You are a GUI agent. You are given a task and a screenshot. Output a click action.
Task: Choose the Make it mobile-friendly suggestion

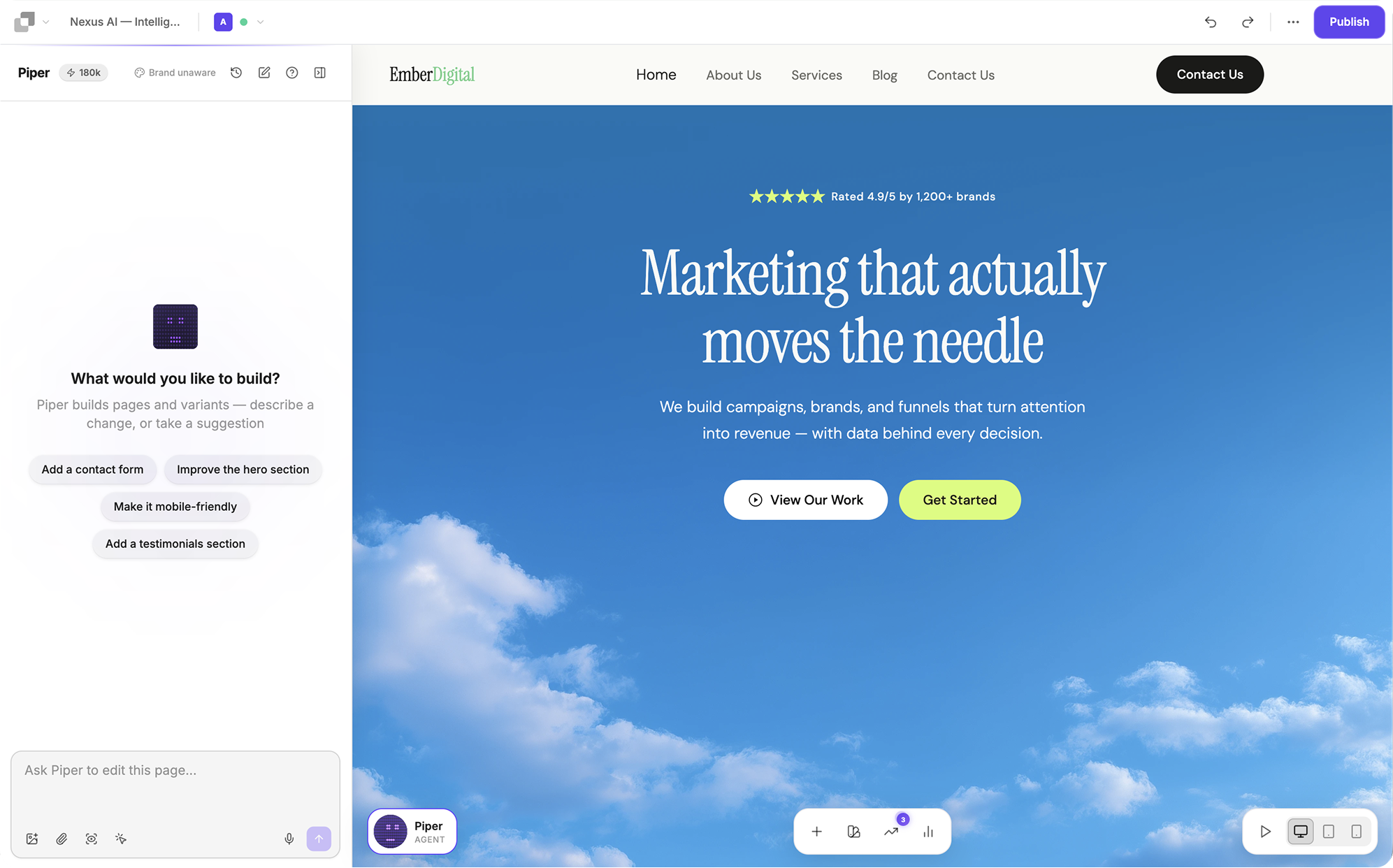(x=175, y=507)
